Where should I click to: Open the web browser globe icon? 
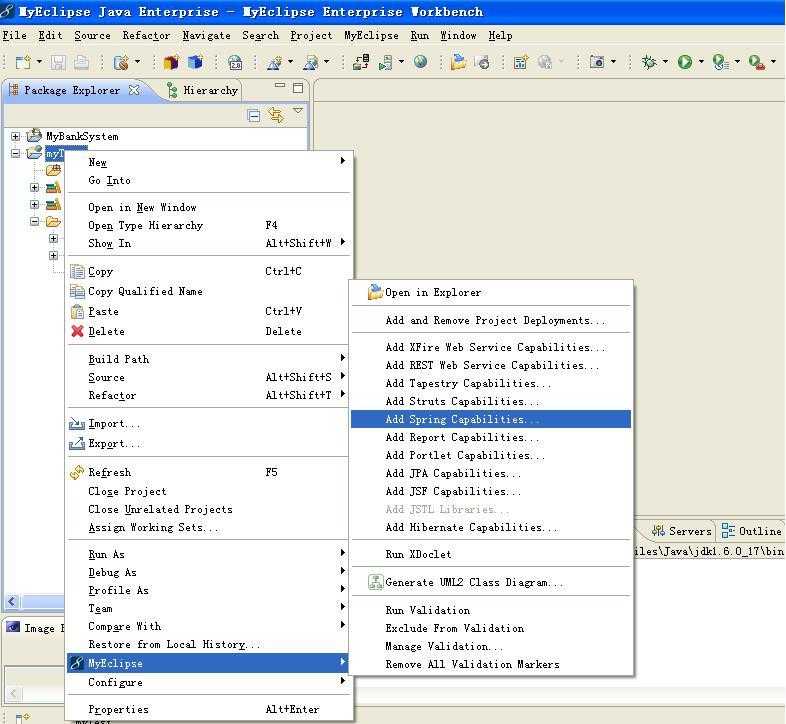click(421, 62)
